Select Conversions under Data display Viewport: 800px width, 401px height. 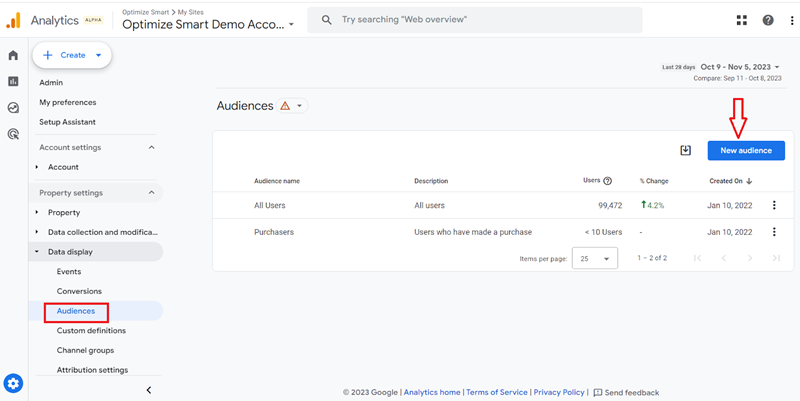coord(79,291)
